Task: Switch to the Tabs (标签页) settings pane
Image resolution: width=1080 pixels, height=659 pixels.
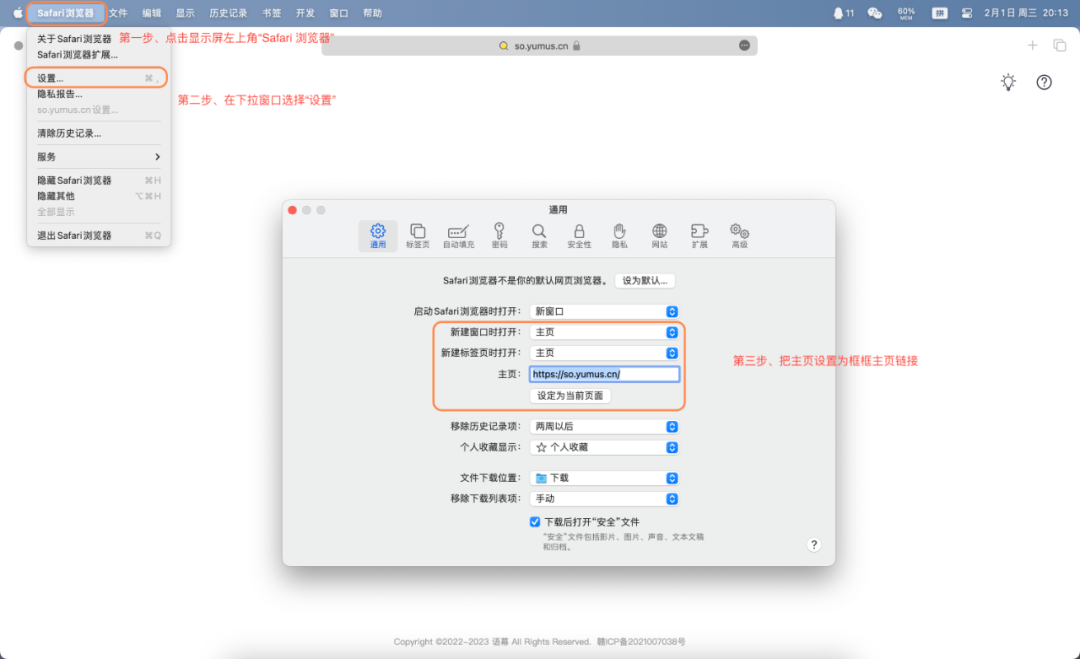Action: click(417, 236)
